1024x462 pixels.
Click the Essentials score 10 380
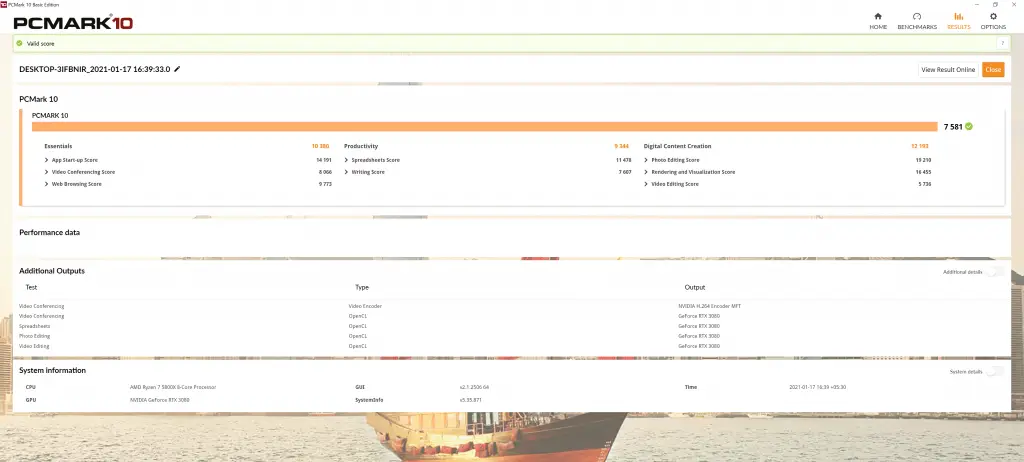(x=321, y=146)
